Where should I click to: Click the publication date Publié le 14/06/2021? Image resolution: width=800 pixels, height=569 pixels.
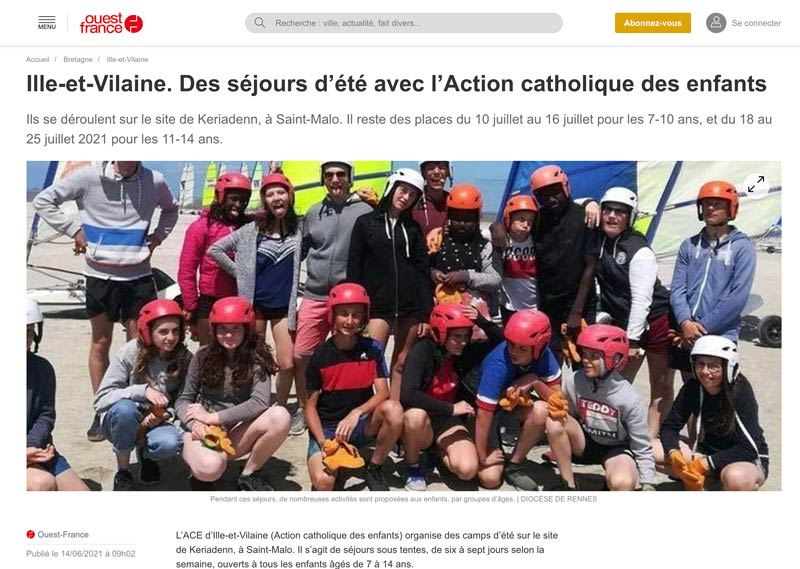(x=81, y=554)
